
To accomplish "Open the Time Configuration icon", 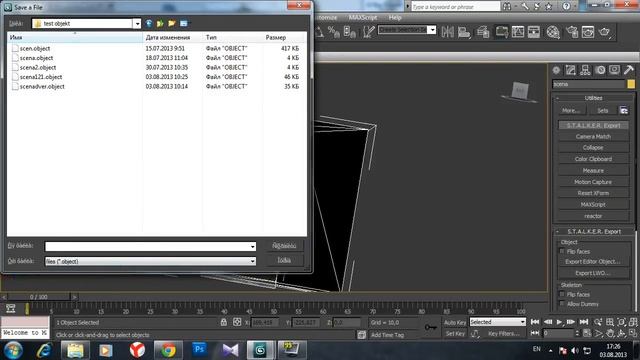I will point(587,333).
